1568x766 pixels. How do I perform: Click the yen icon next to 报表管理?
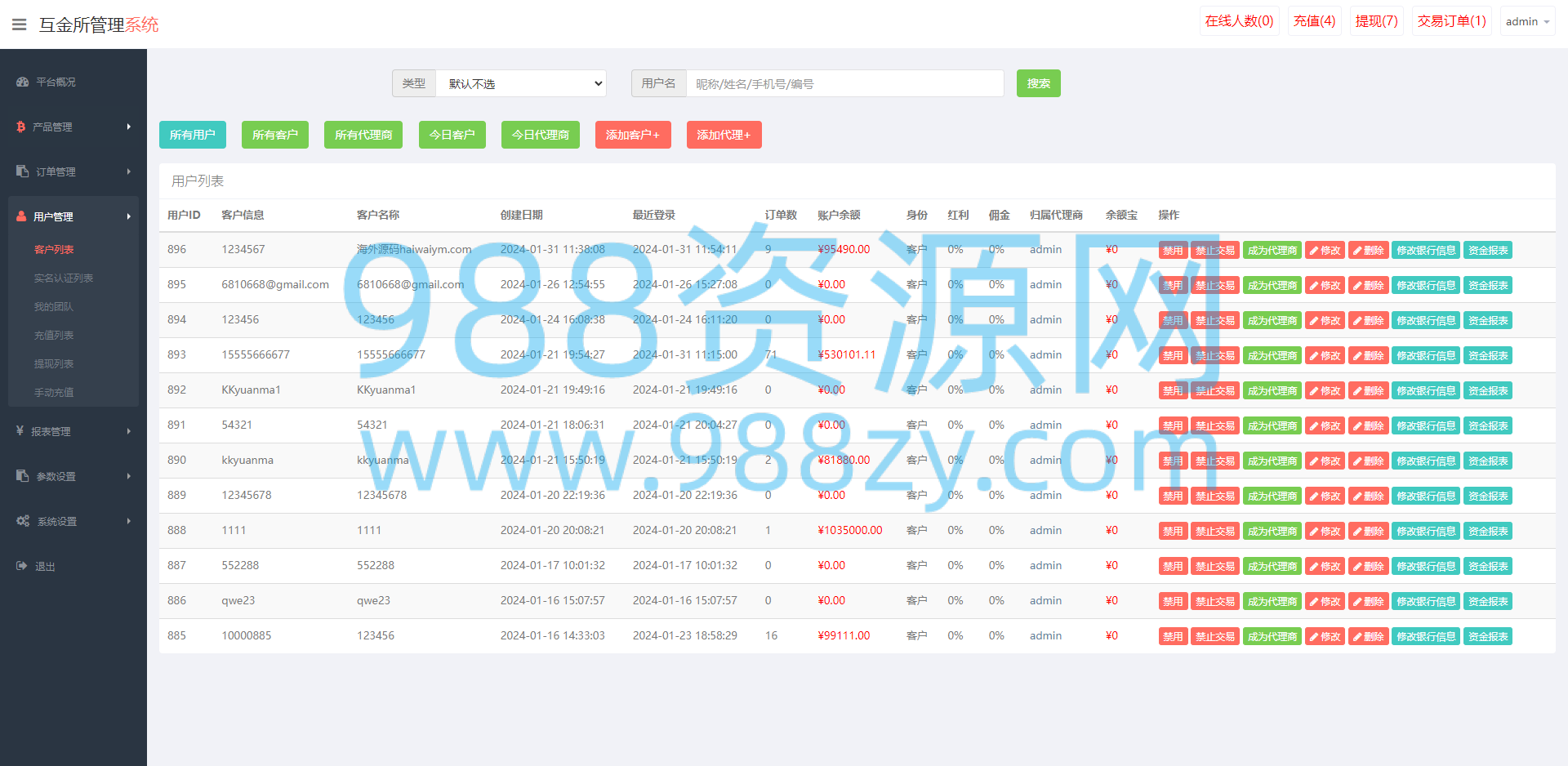tap(20, 430)
